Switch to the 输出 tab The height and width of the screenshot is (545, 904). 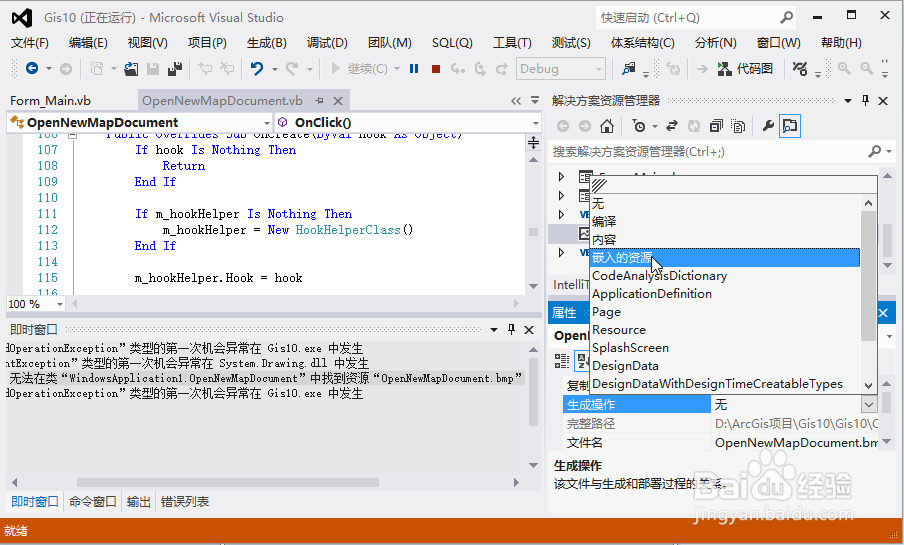138,502
